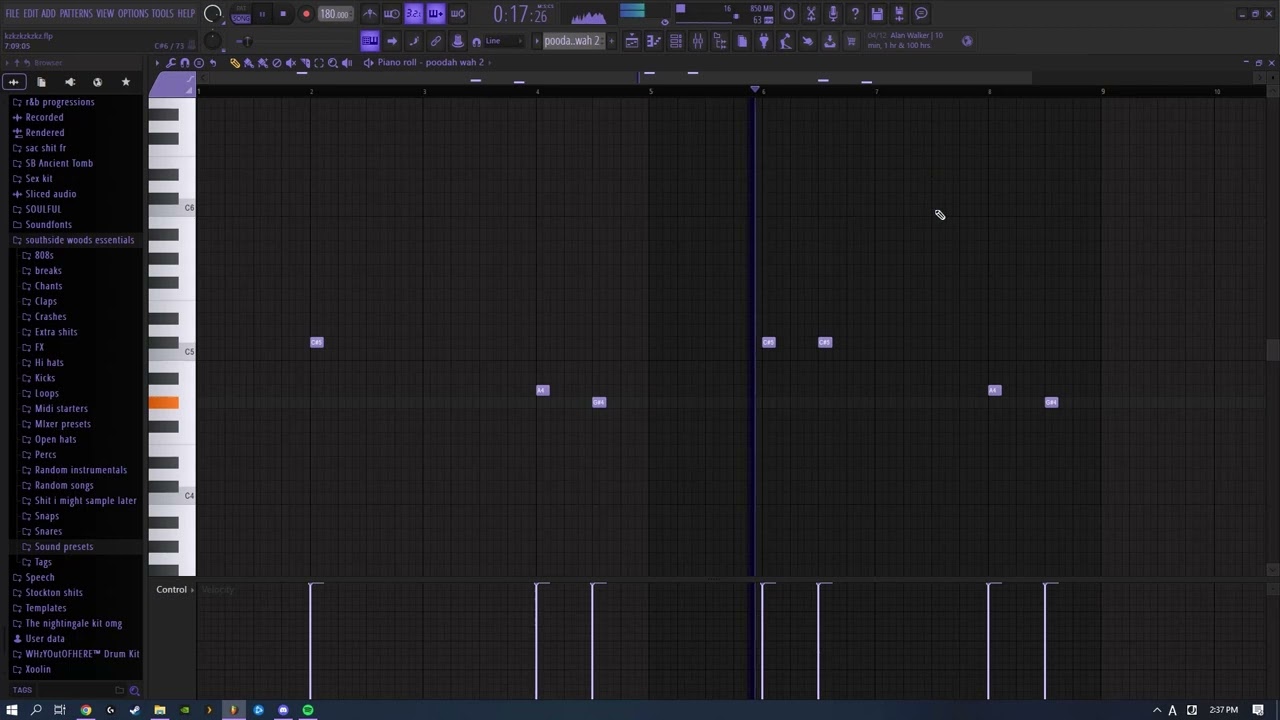This screenshot has height=720, width=1280.
Task: Open the OPTIONS menu
Action: click(133, 14)
